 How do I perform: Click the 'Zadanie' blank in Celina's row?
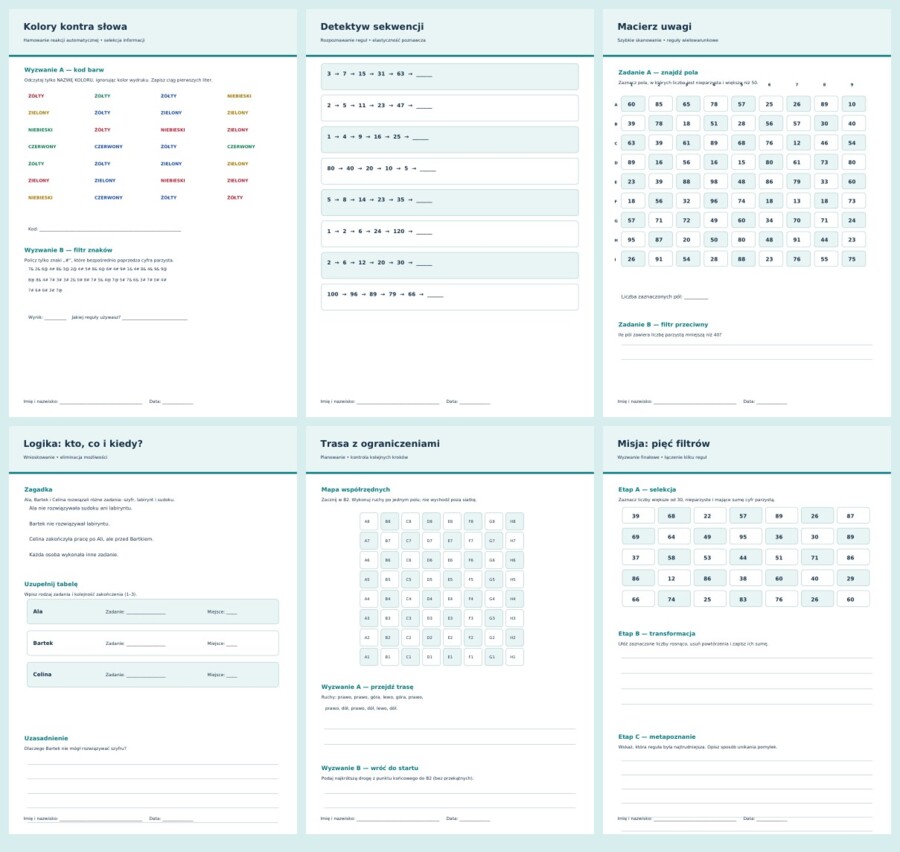(146, 675)
